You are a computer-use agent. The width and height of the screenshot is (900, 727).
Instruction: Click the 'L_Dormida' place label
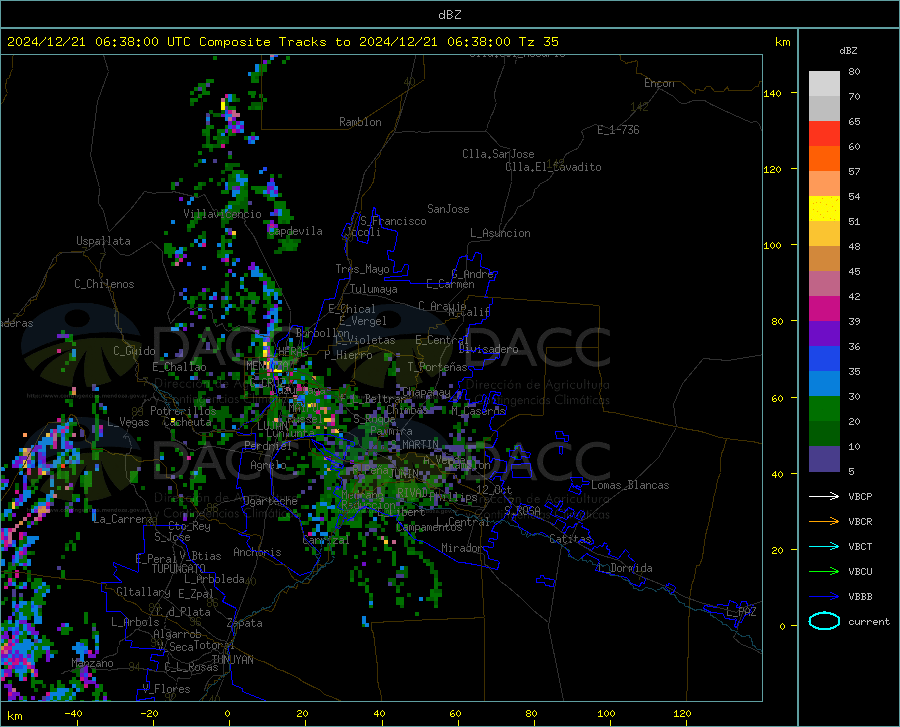(x=624, y=568)
